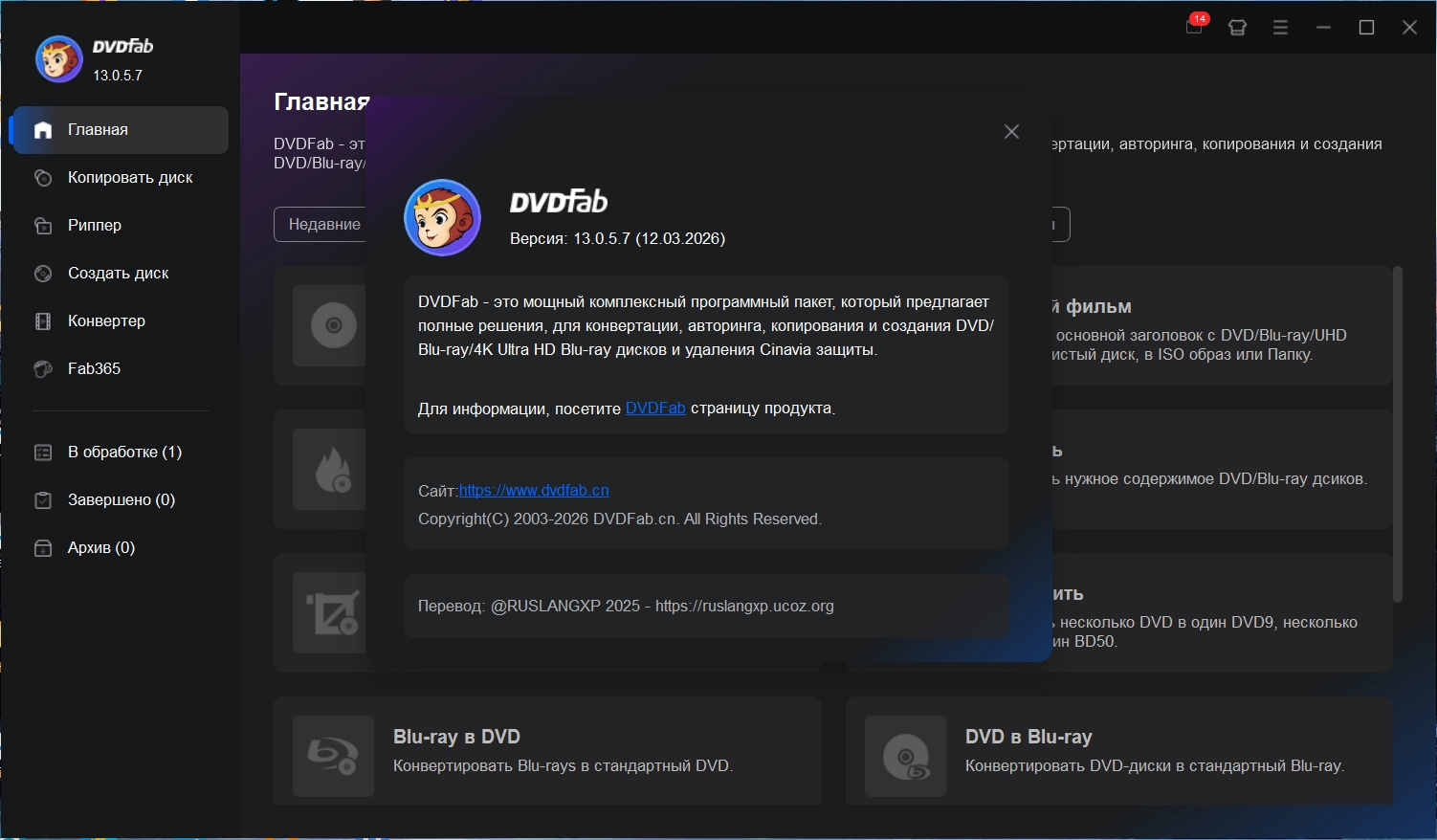Click the translator credit line @RUSLANGXP 2025
This screenshot has height=840, width=1437.
(x=626, y=607)
